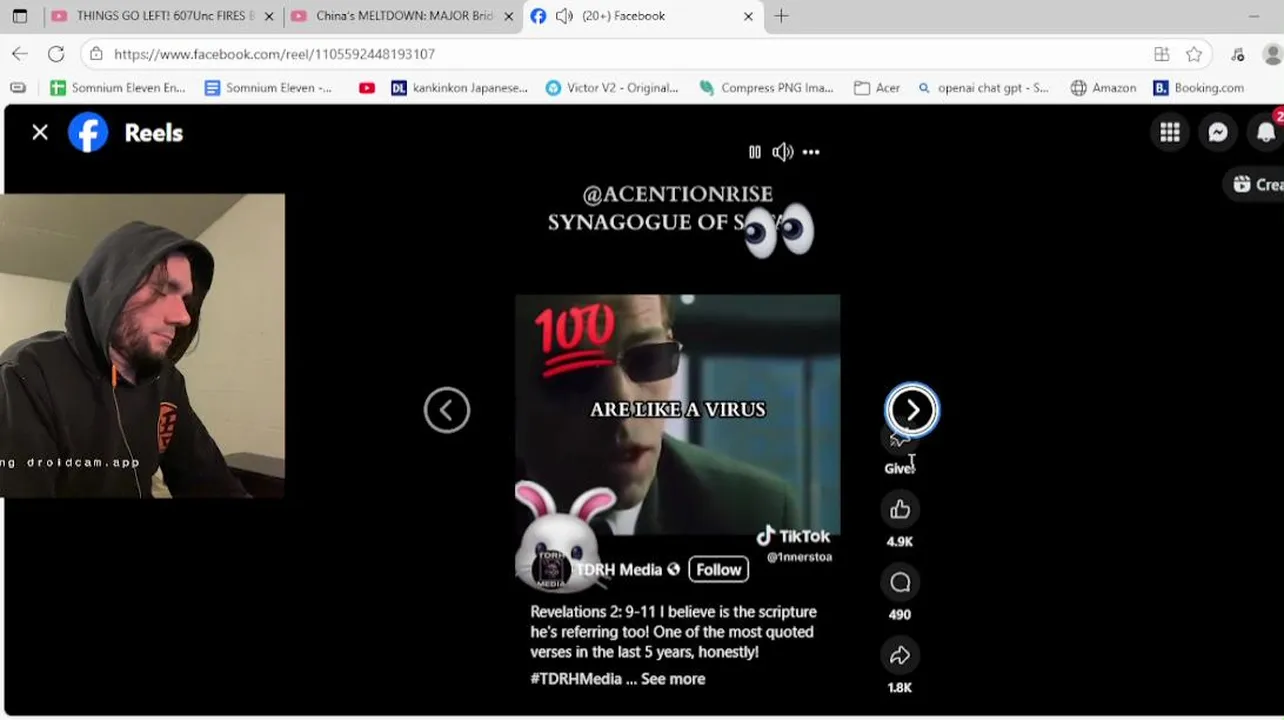Open Victor V2 - Original bookmark

pos(613,88)
